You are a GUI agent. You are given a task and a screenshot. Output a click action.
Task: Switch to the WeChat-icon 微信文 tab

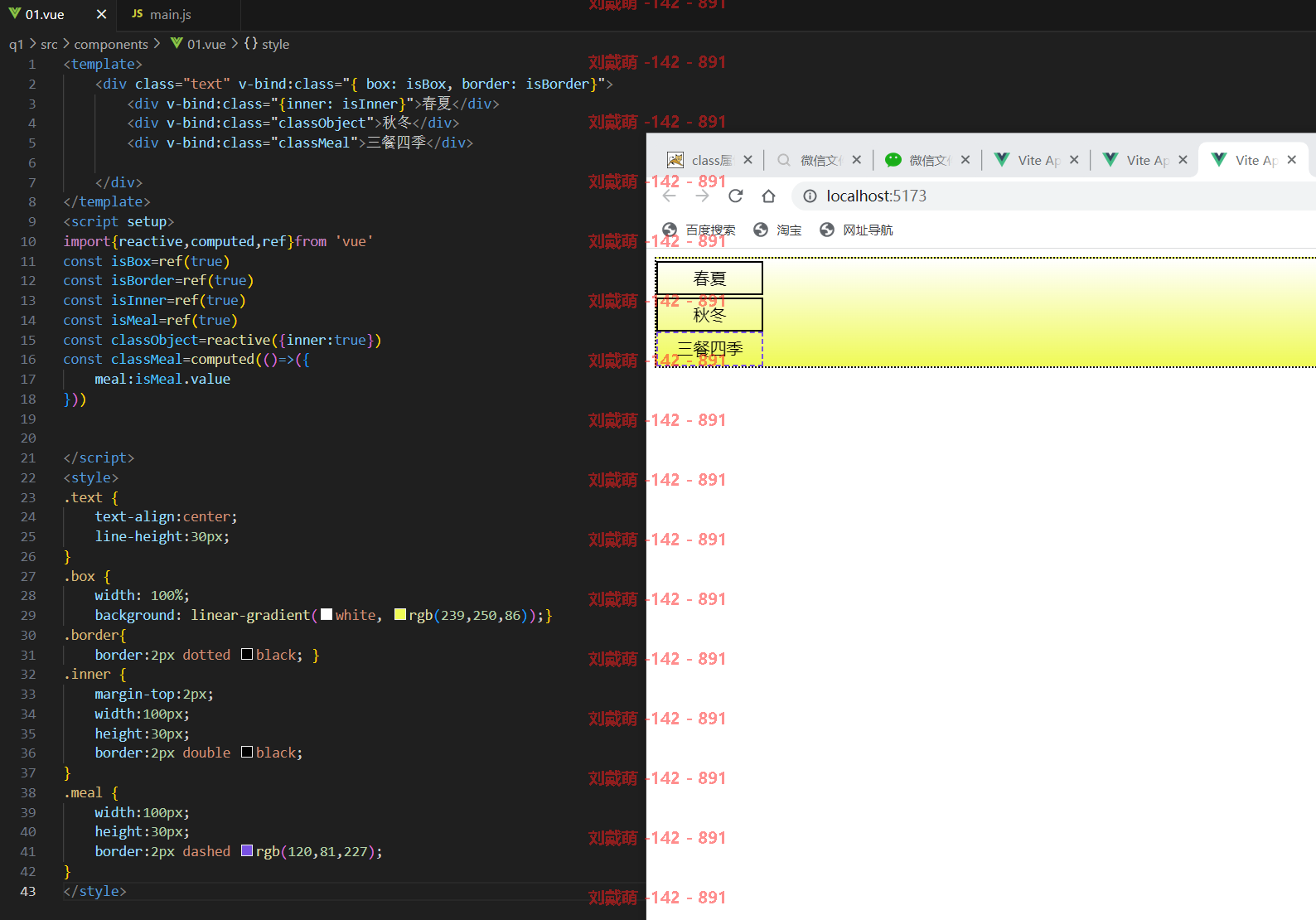click(919, 160)
